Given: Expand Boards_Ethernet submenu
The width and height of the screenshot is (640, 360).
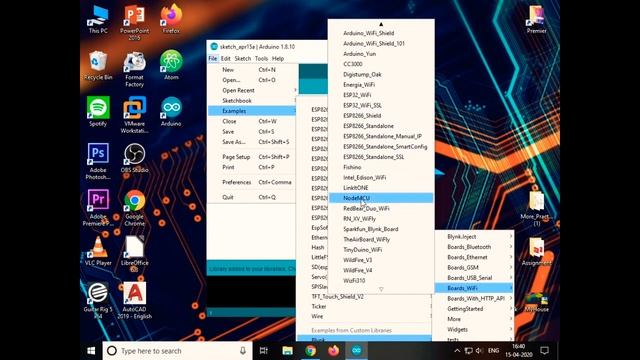Looking at the screenshot, I should pos(474,257).
